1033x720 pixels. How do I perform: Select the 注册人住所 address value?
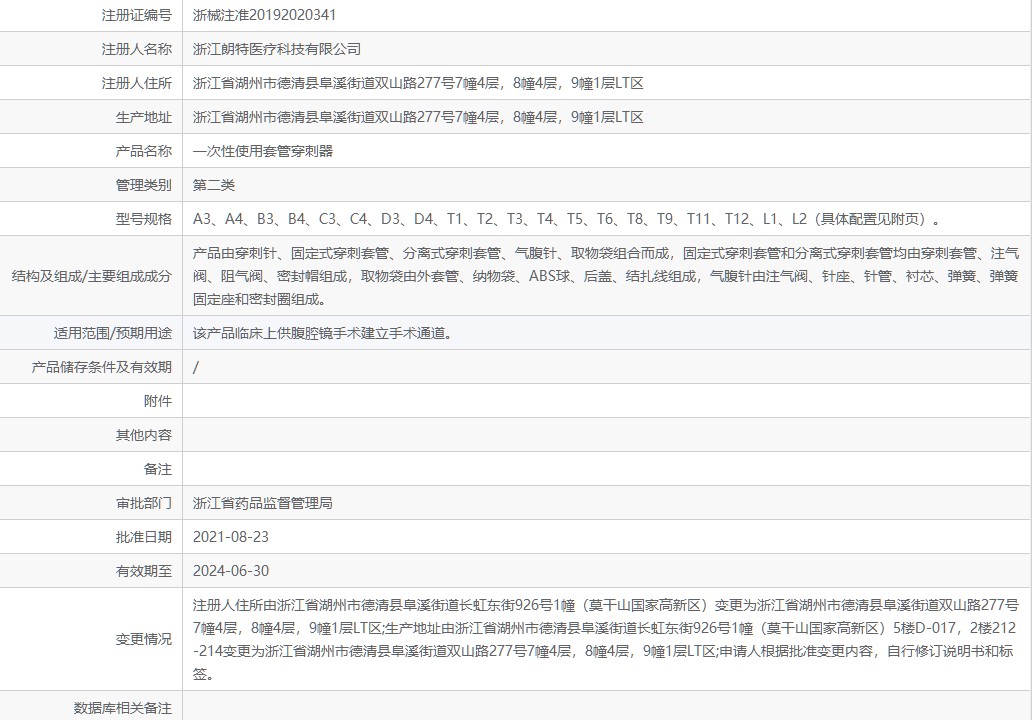coord(418,84)
